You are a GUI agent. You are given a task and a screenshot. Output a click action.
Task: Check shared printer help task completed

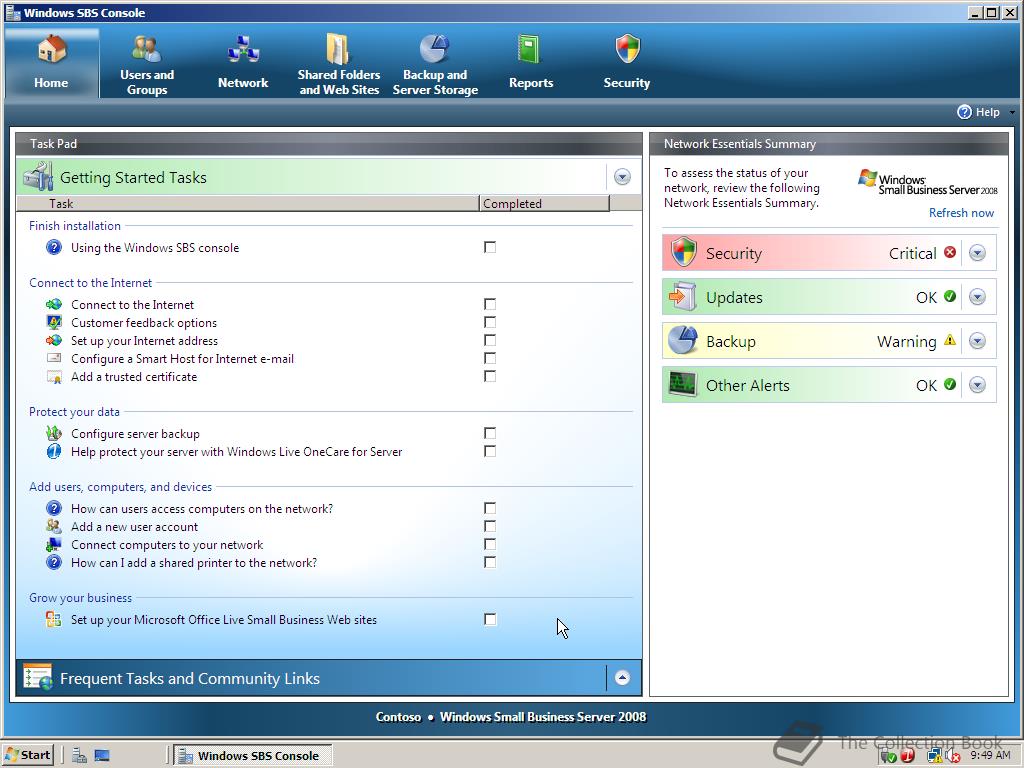point(490,562)
